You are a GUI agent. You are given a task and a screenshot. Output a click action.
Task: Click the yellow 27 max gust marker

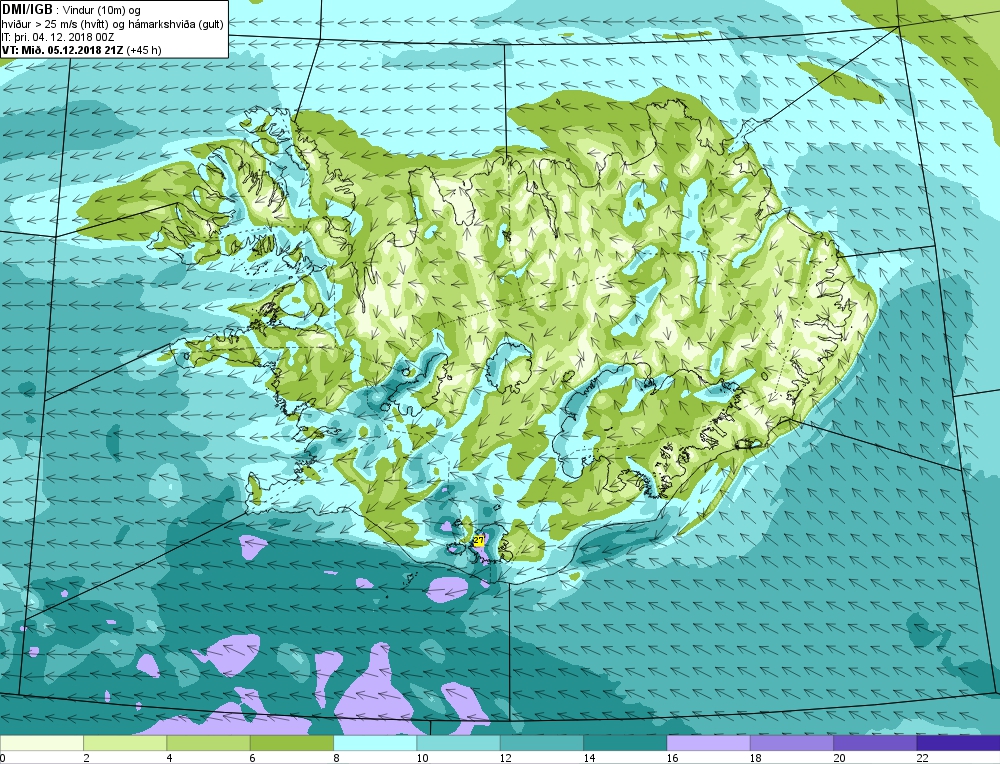click(479, 541)
